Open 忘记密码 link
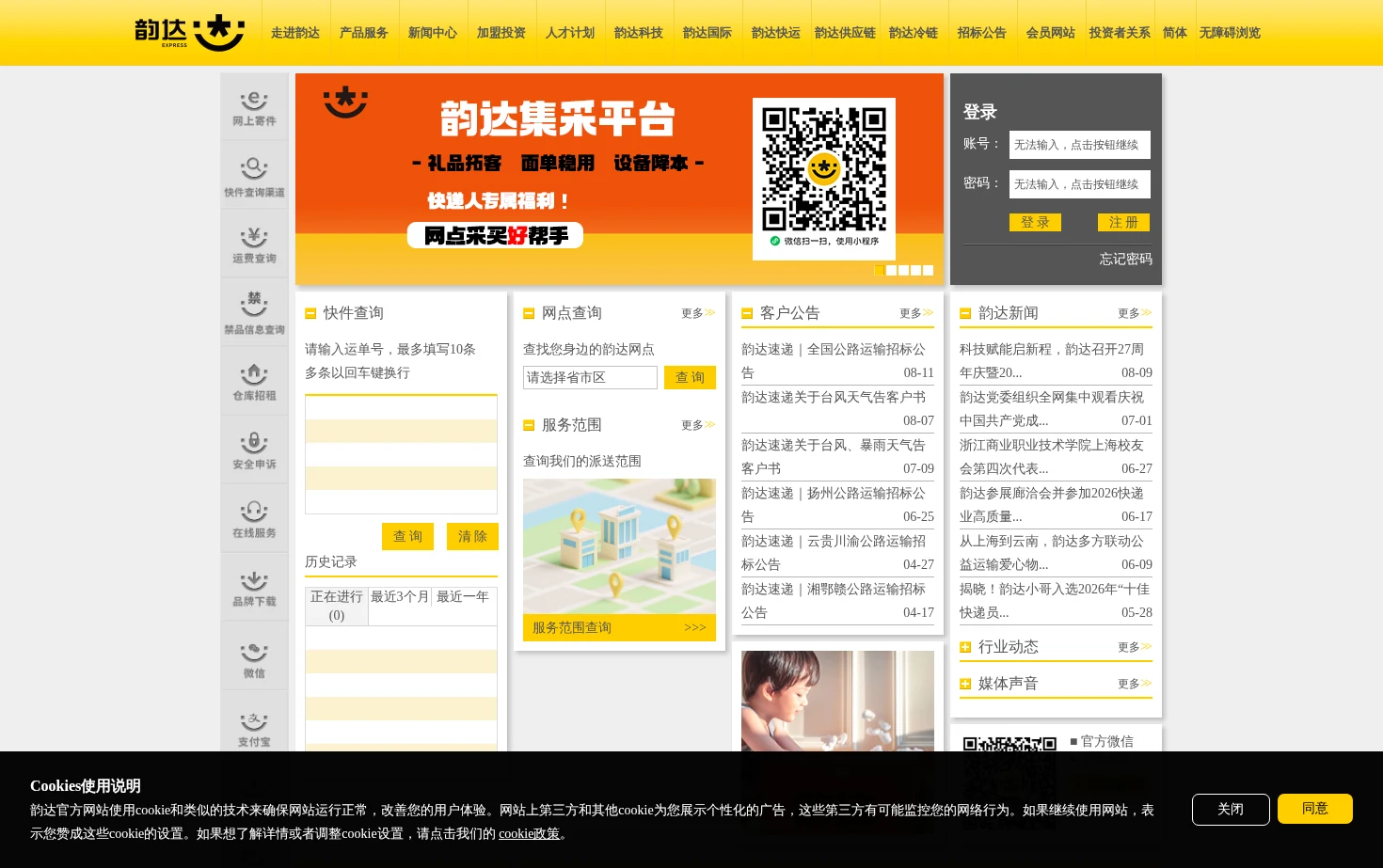This screenshot has width=1383, height=868. point(1126,260)
